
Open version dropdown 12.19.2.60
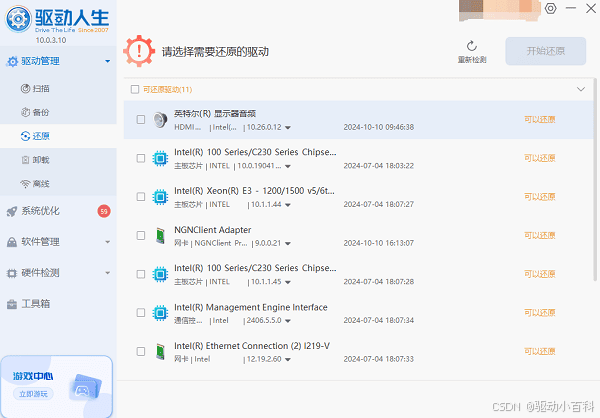[288, 360]
